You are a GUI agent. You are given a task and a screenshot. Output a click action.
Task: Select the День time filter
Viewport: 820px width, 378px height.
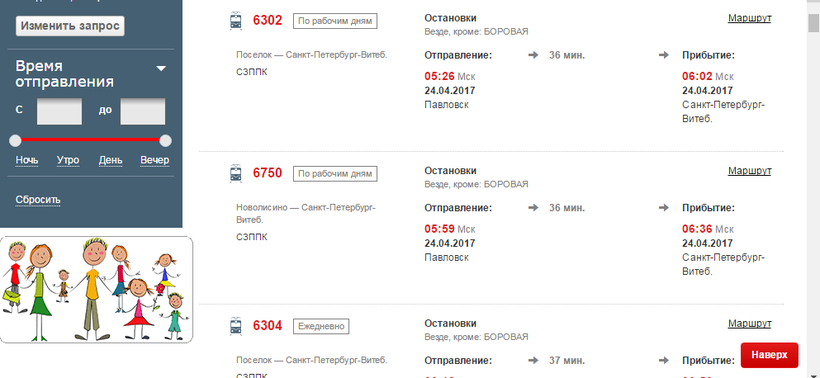[110, 160]
